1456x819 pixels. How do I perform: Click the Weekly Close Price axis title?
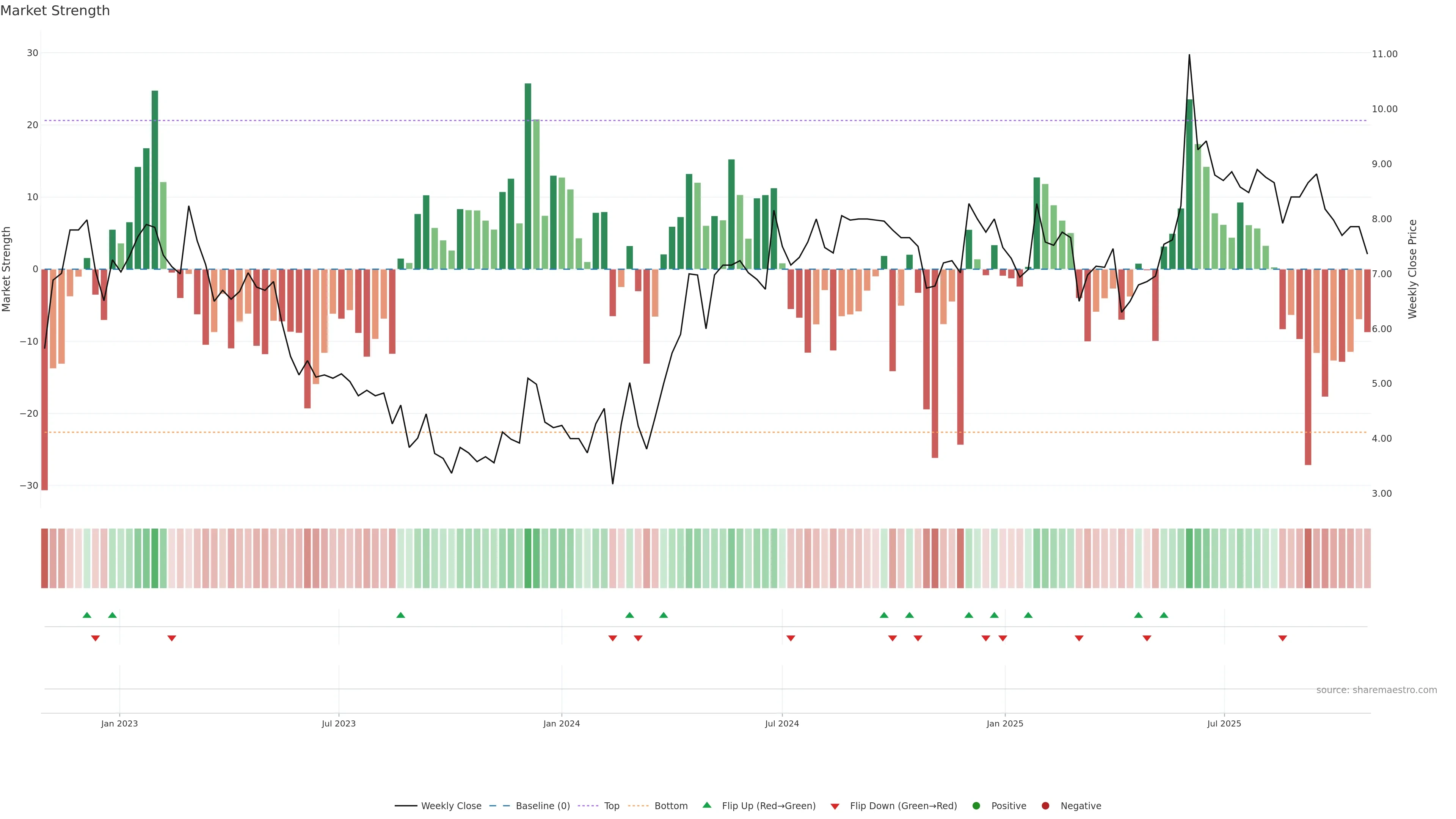tap(1412, 269)
